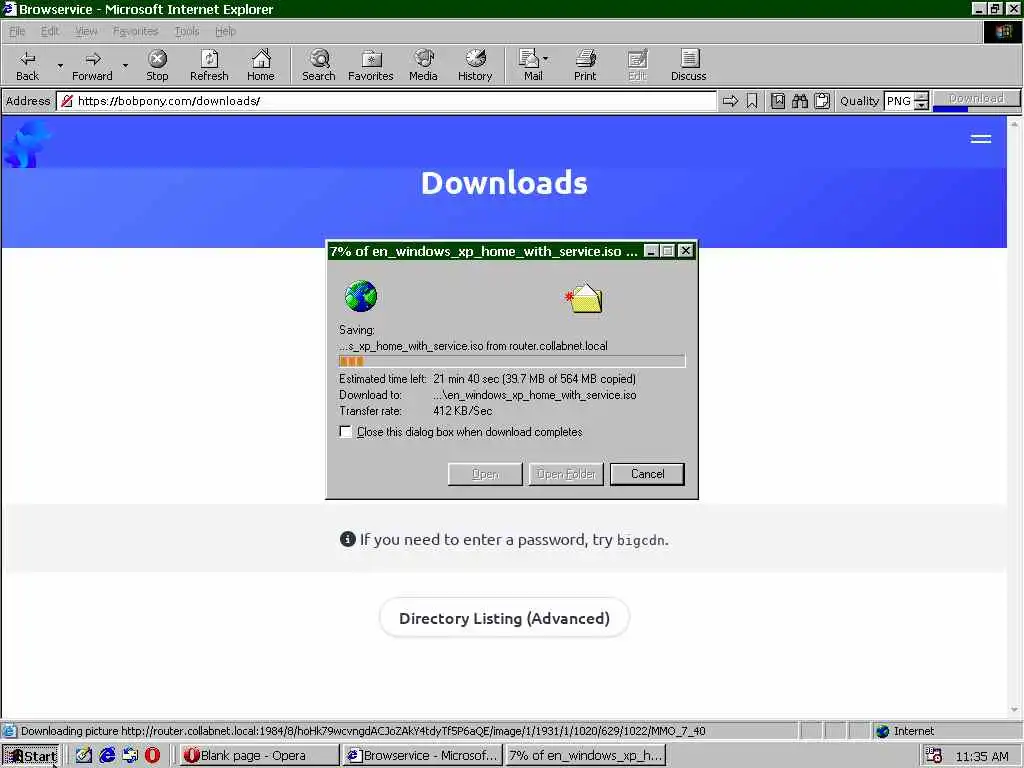Open the View menu
Screen dimensions: 1024x768
(x=86, y=31)
